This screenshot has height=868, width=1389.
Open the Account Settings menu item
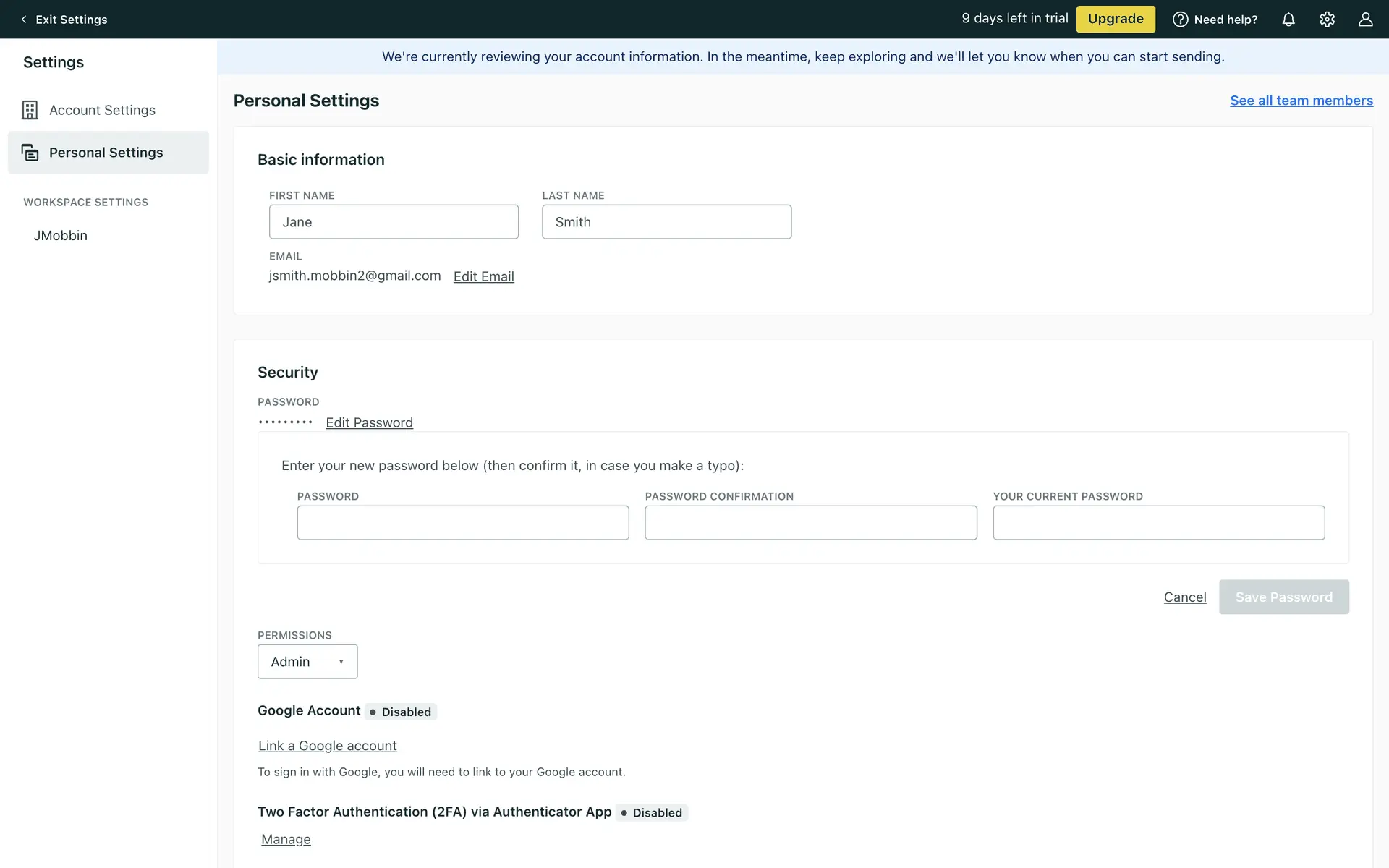(102, 110)
